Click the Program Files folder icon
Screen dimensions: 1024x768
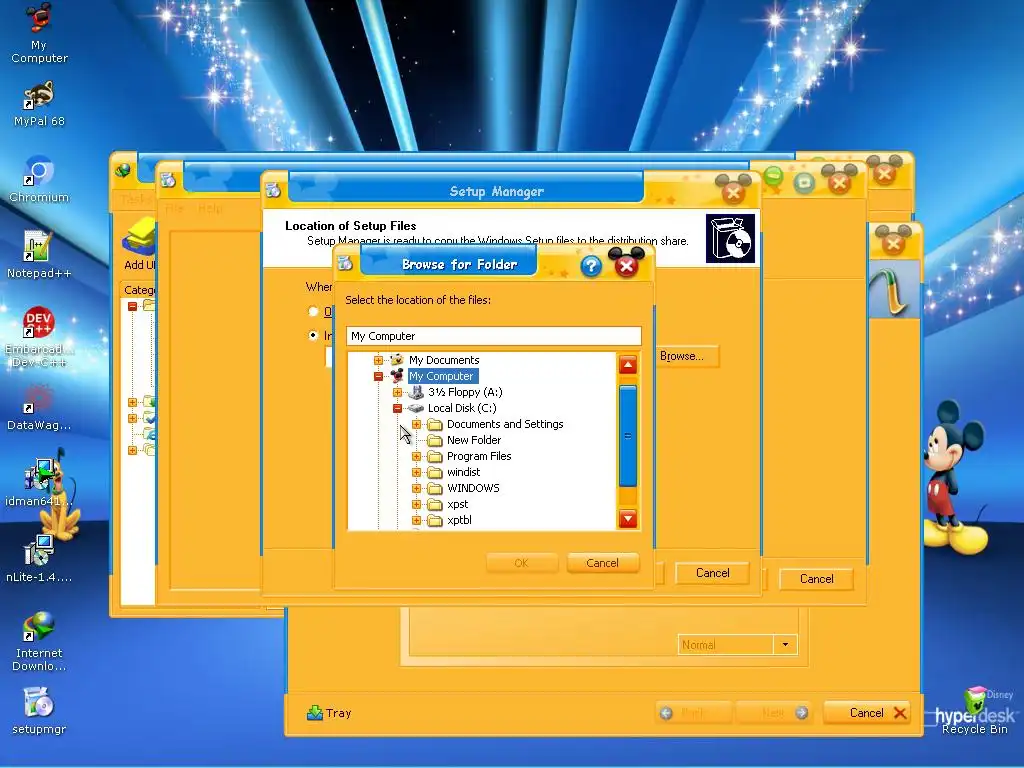(435, 456)
